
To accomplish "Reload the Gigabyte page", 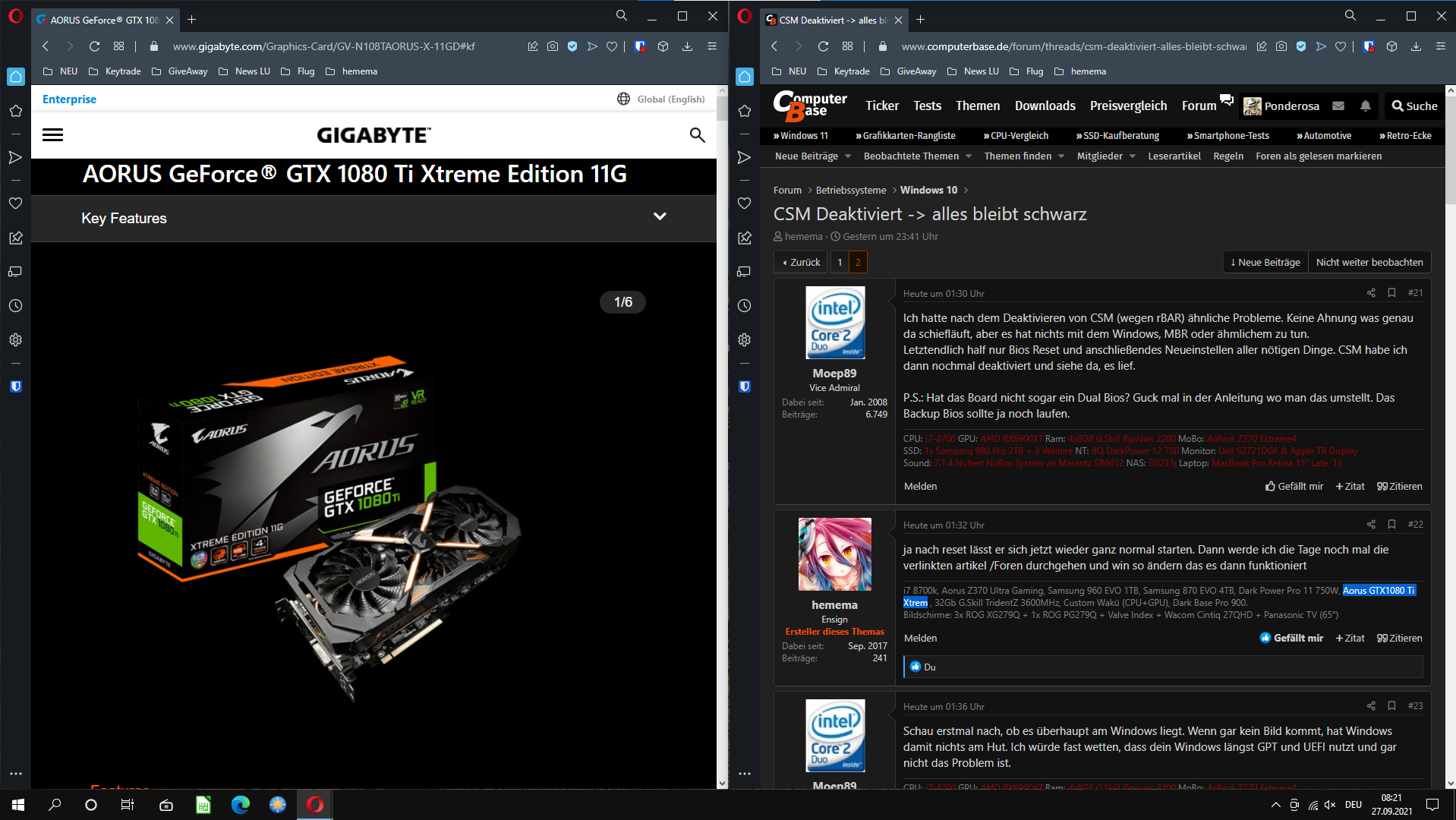I will click(94, 46).
